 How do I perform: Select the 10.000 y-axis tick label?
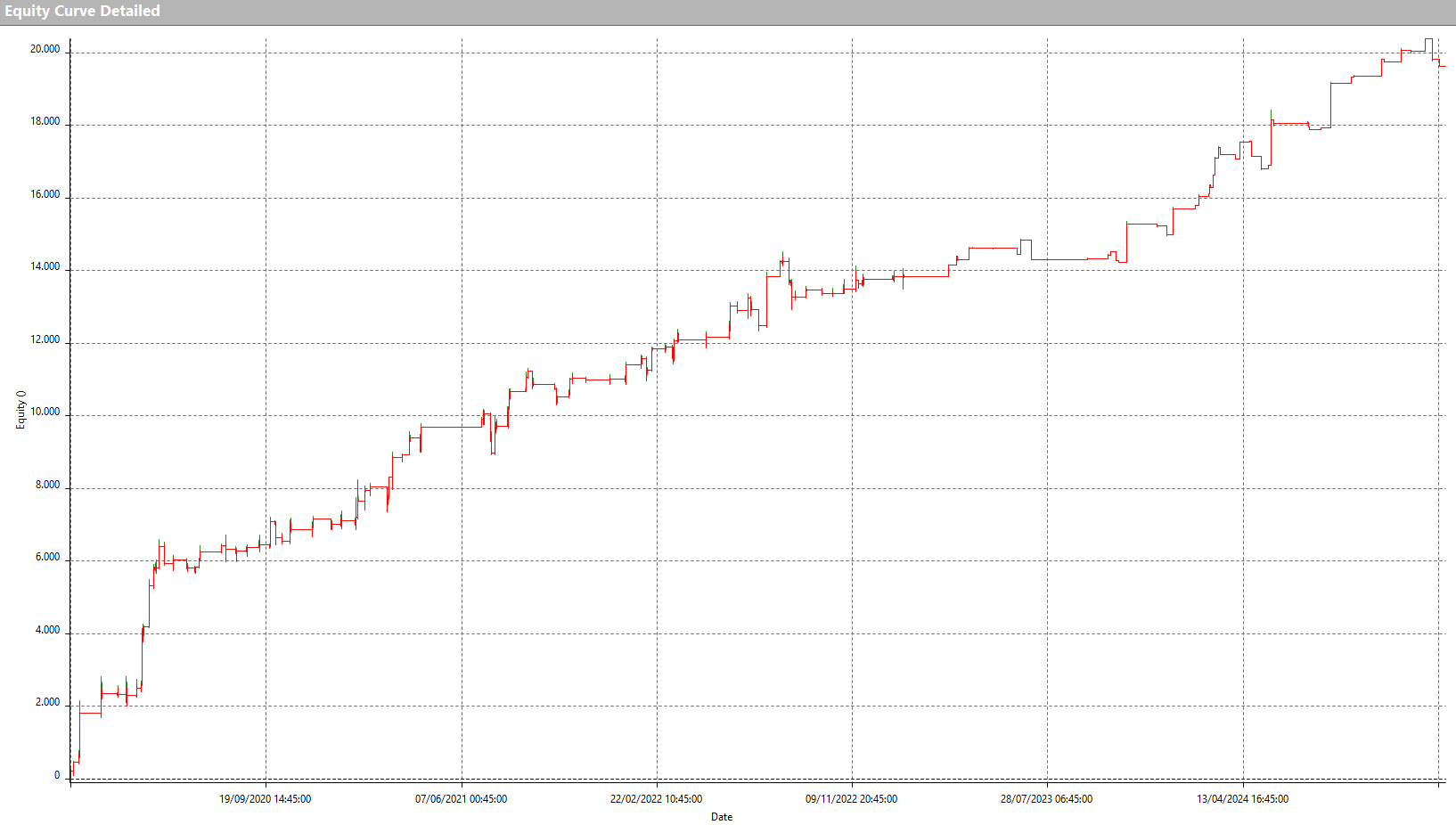[x=45, y=412]
